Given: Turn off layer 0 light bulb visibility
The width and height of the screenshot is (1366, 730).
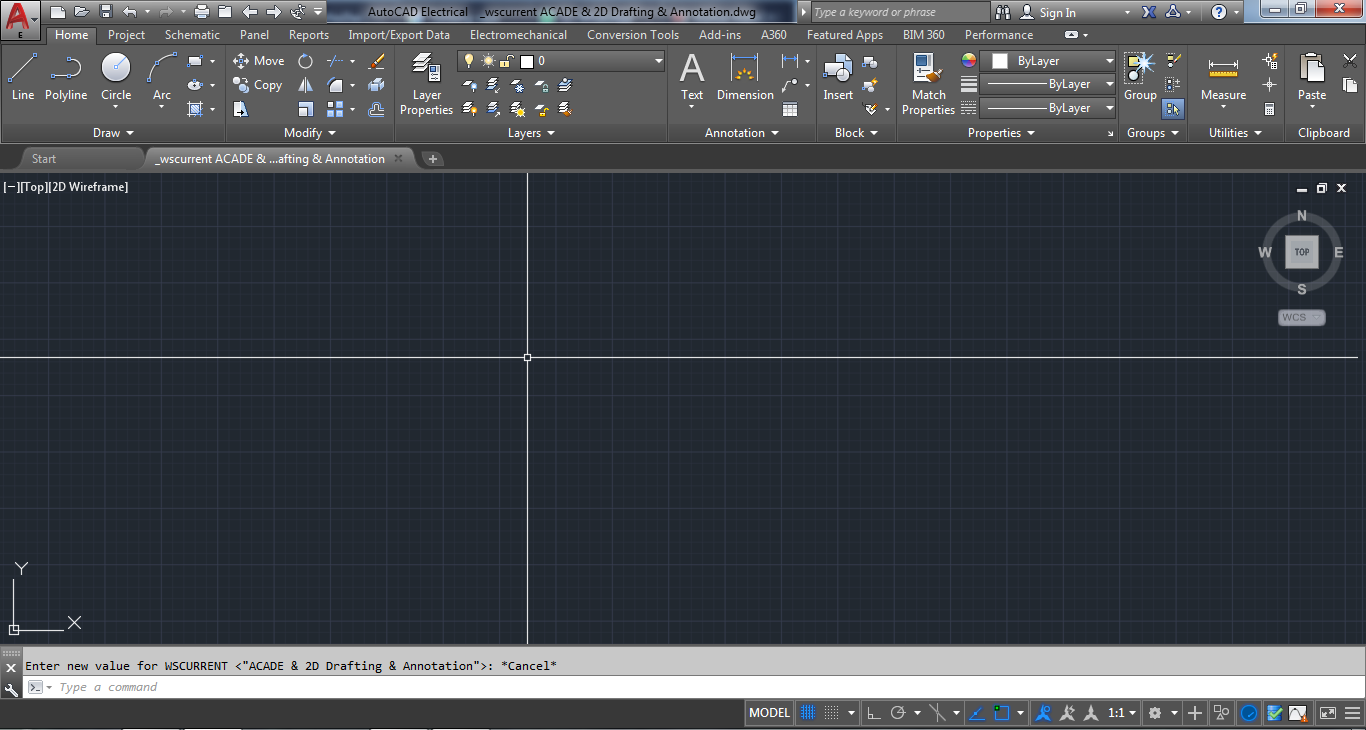Looking at the screenshot, I should click(469, 60).
